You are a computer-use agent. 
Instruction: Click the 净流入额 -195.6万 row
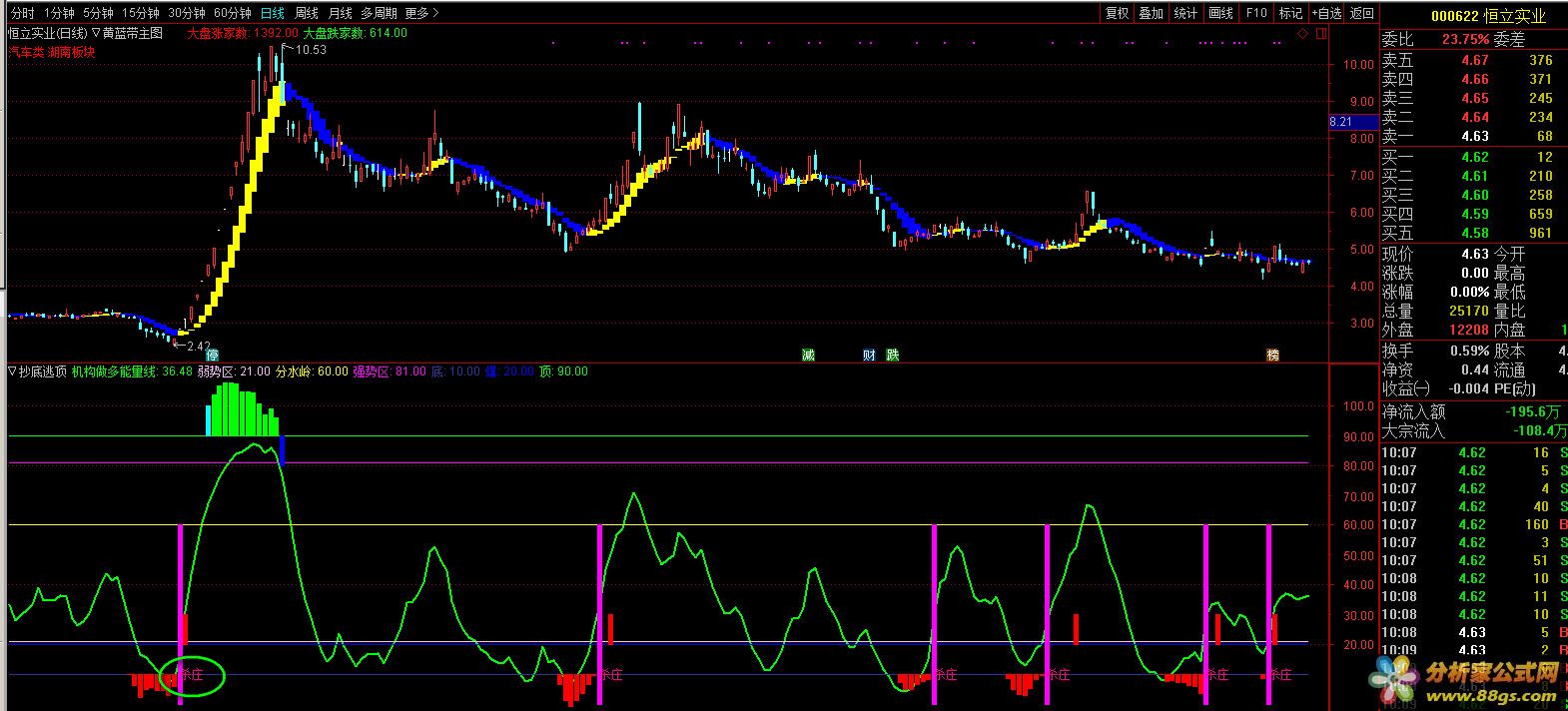pyautogui.click(x=1474, y=411)
